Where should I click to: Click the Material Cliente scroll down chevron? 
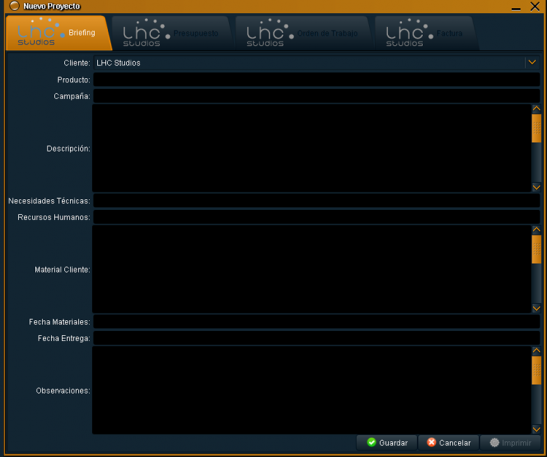(536, 308)
